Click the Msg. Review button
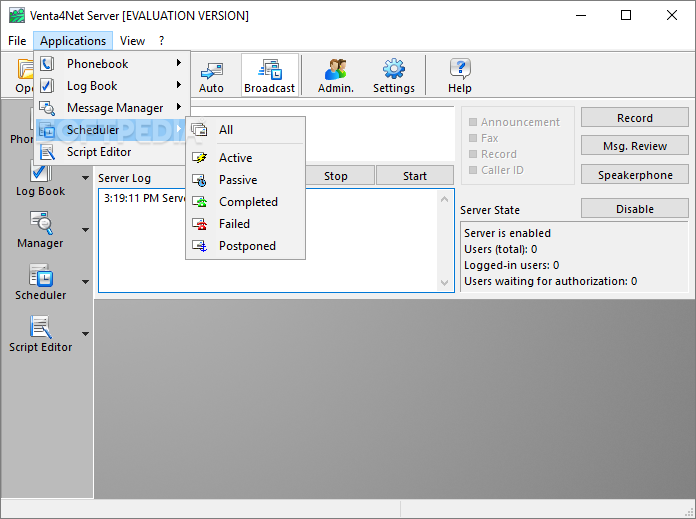Image resolution: width=696 pixels, height=519 pixels. [635, 146]
